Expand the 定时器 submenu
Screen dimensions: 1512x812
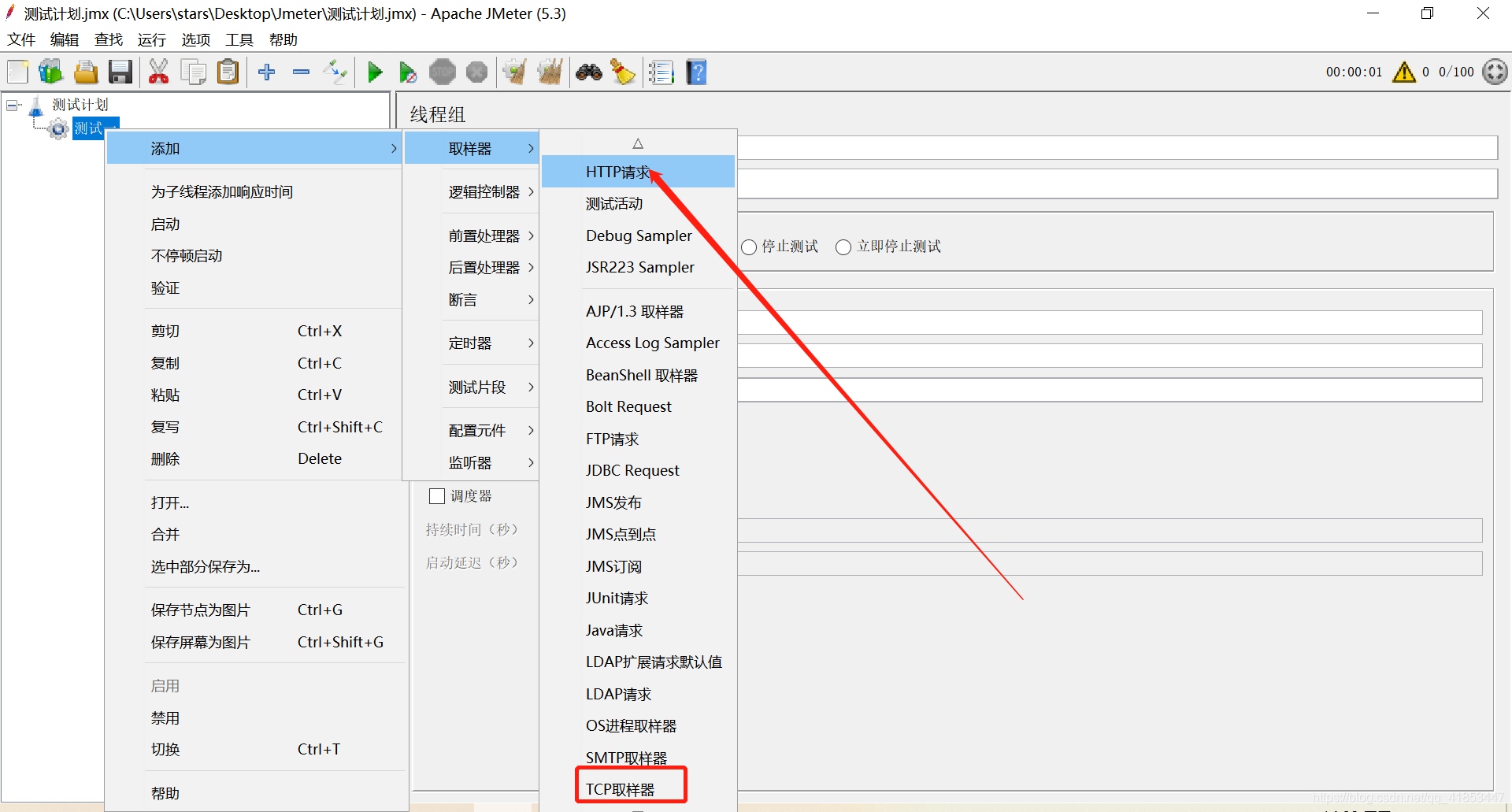472,343
